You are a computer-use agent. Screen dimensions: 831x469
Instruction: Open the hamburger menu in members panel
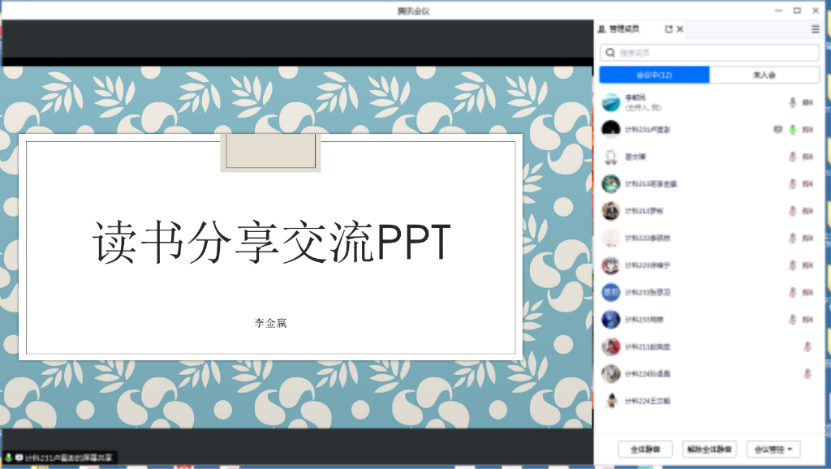pos(815,30)
